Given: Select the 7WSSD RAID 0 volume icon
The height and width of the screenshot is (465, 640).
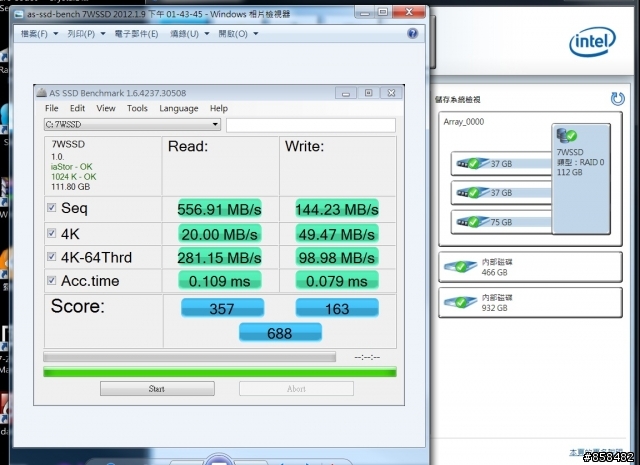Looking at the screenshot, I should coord(567,135).
